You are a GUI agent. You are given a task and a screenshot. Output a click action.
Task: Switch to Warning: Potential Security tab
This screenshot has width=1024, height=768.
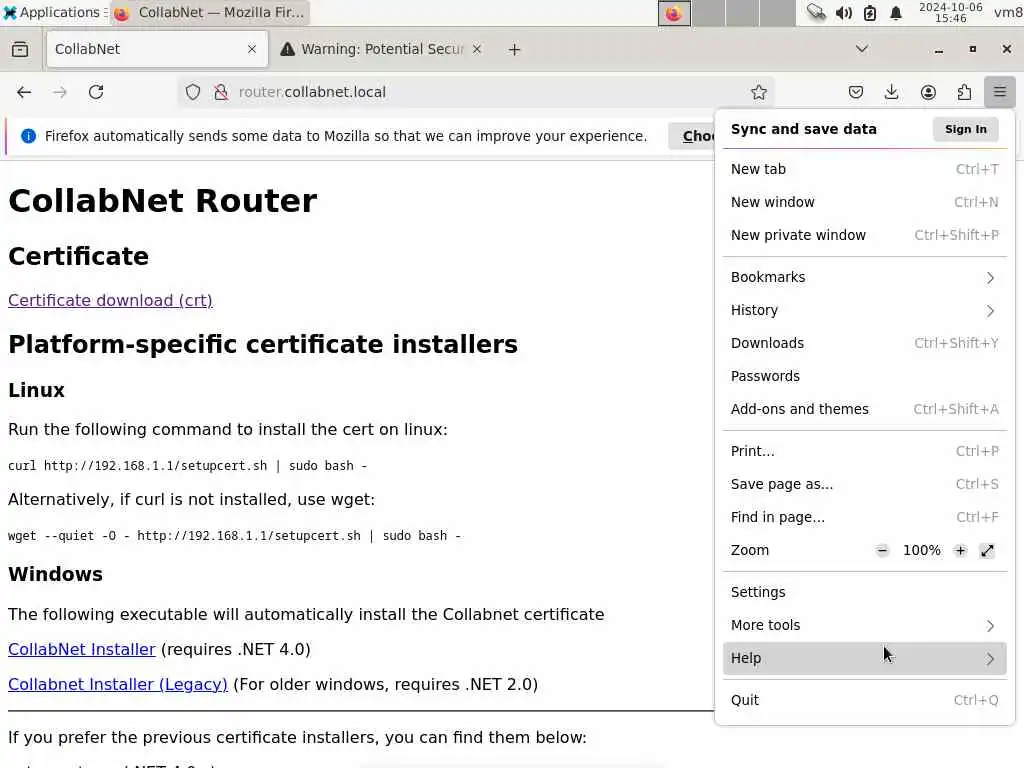click(382, 49)
